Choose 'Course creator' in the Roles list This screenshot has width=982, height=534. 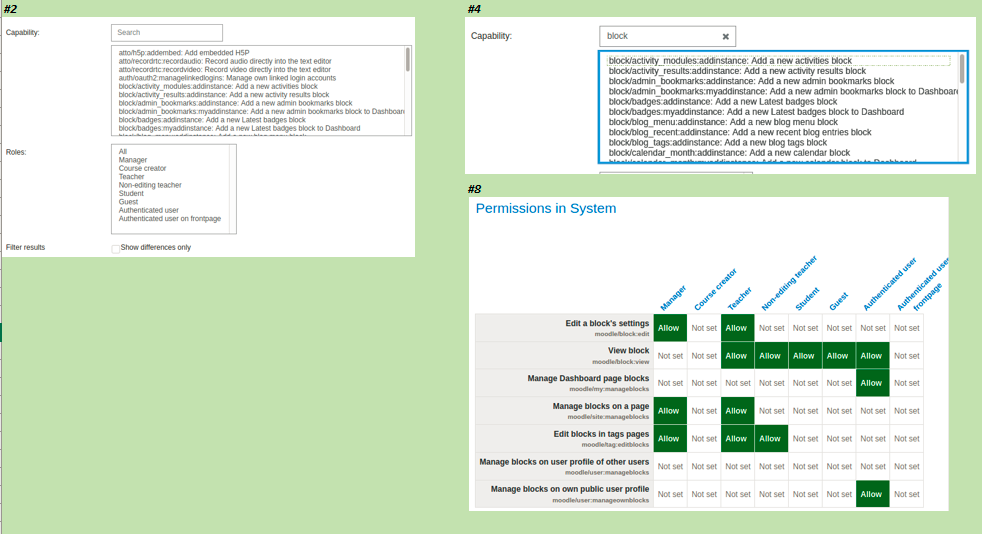click(142, 168)
